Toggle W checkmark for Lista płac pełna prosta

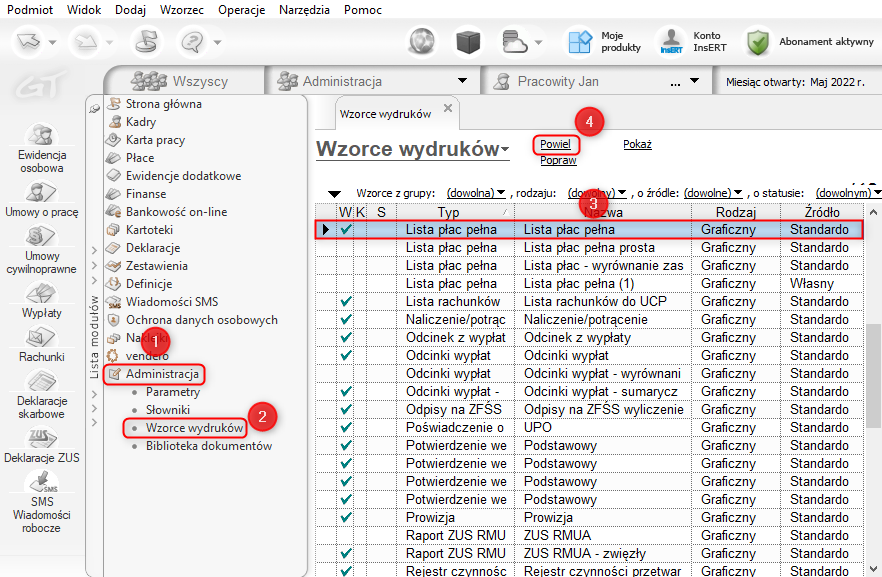345,247
